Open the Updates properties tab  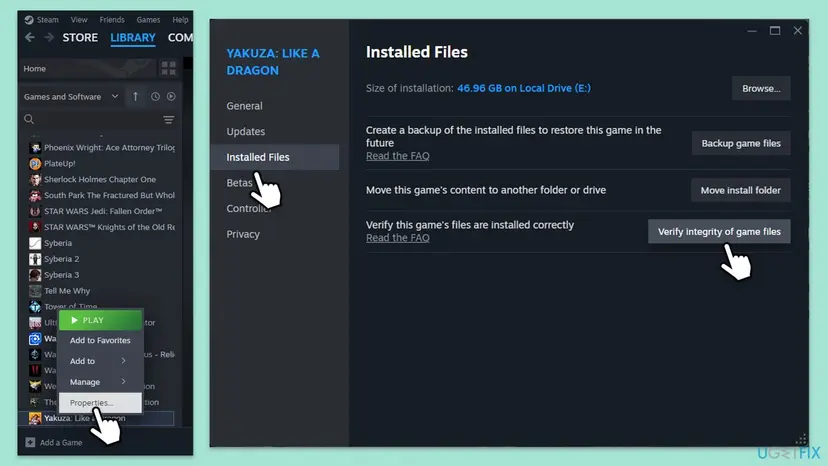pos(246,132)
